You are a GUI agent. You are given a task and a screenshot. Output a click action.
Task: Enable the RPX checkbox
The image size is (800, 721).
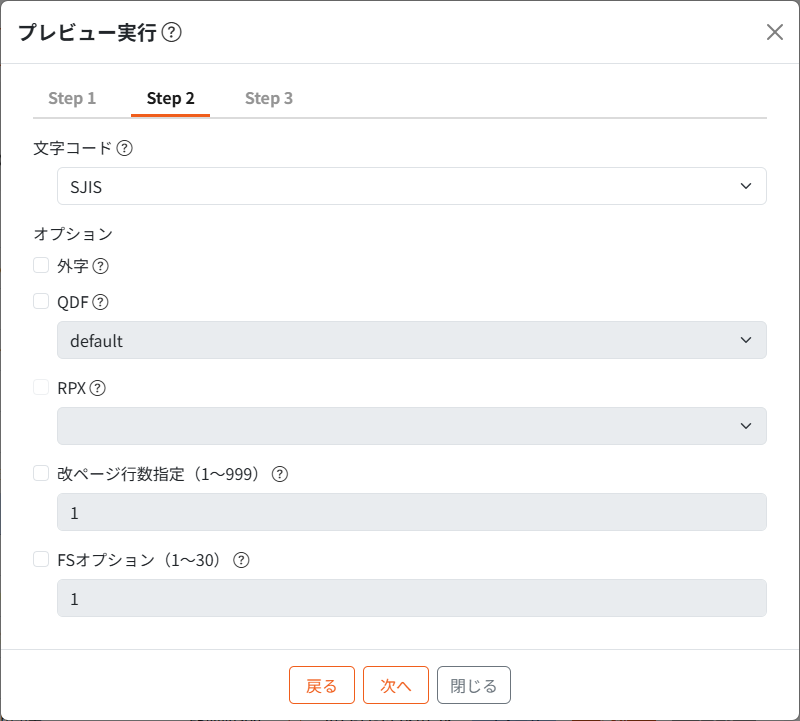pos(40,387)
